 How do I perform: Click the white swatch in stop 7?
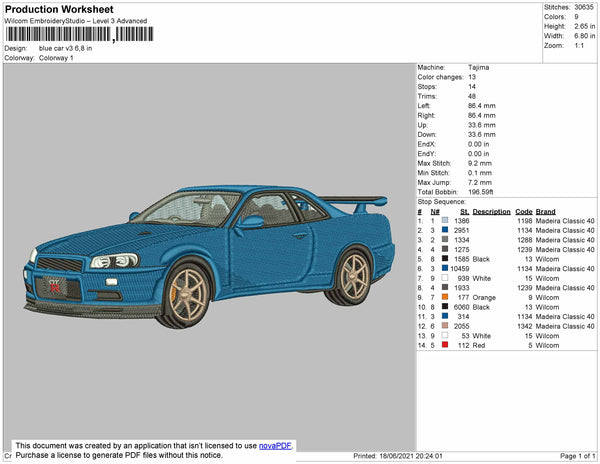(x=445, y=278)
